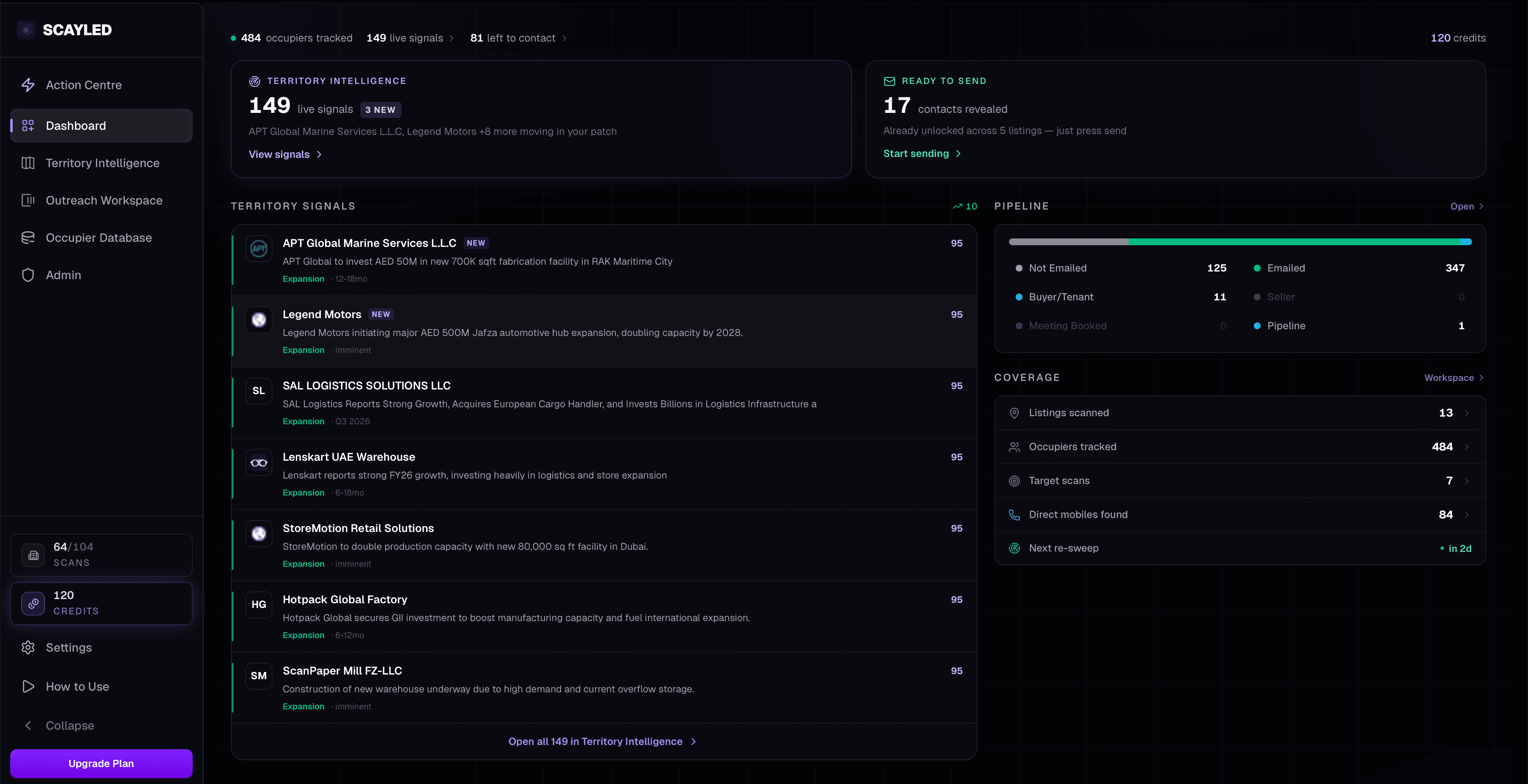Click the green Emailed segment of pipeline bar
The height and width of the screenshot is (784, 1528).
point(1294,242)
